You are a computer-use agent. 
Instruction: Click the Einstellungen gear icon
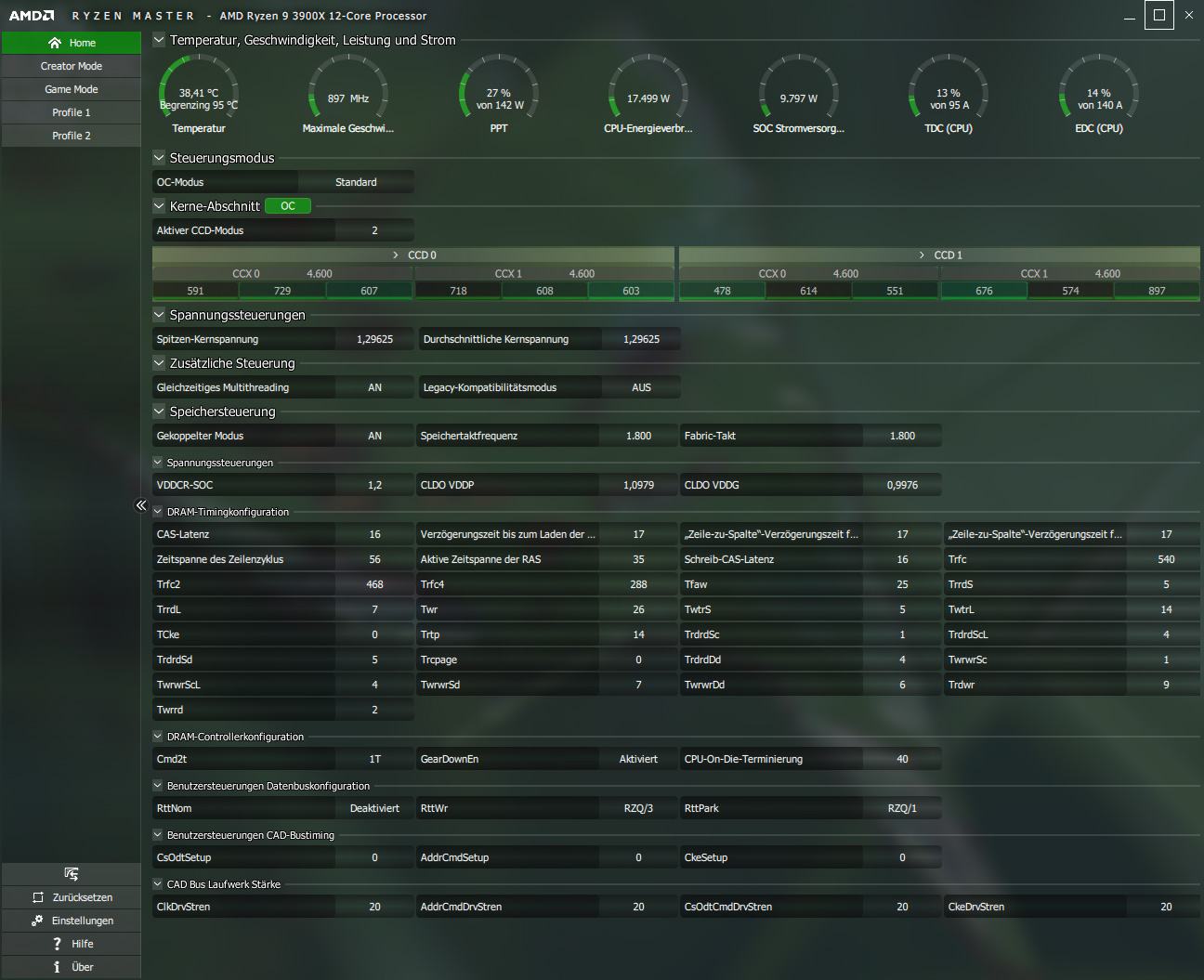37,921
